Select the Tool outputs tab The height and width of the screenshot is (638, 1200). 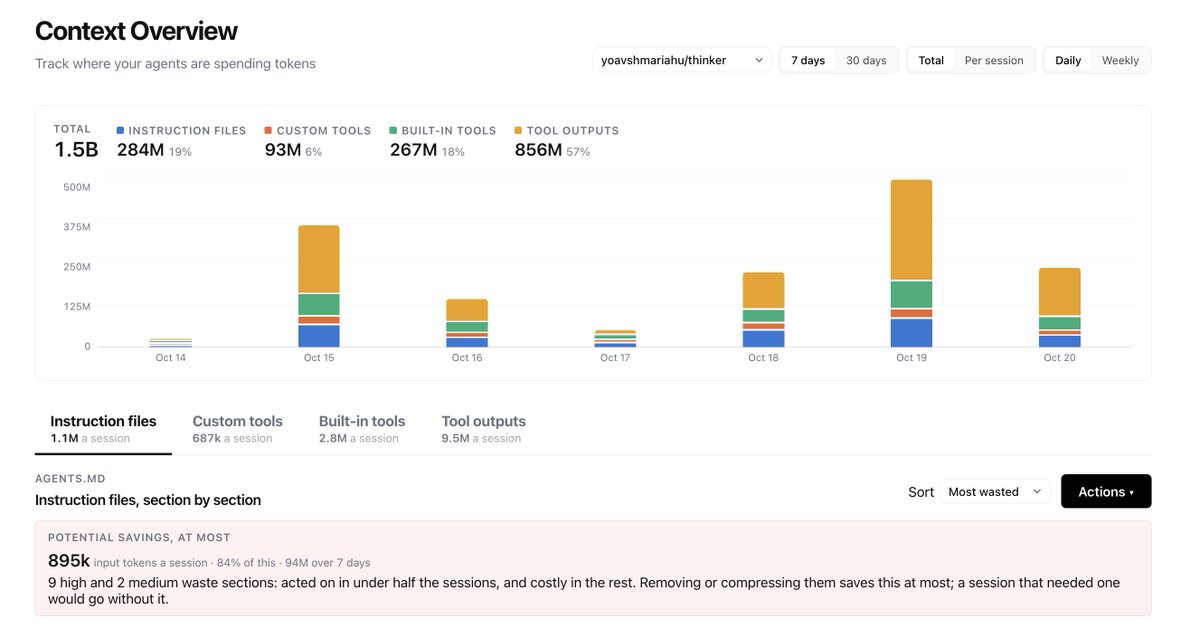(483, 429)
